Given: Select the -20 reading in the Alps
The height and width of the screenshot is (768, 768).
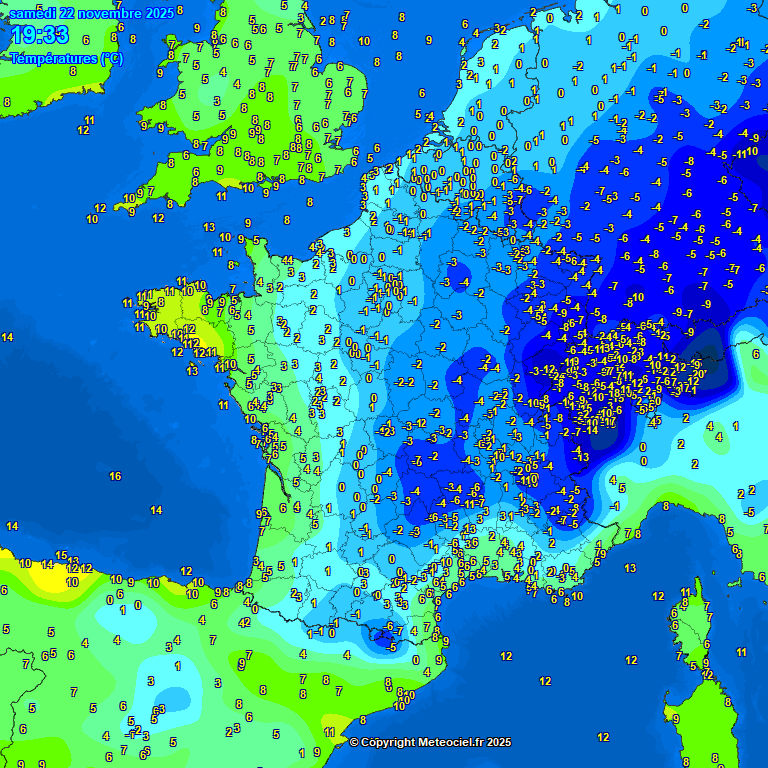Looking at the screenshot, I should coord(698,373).
